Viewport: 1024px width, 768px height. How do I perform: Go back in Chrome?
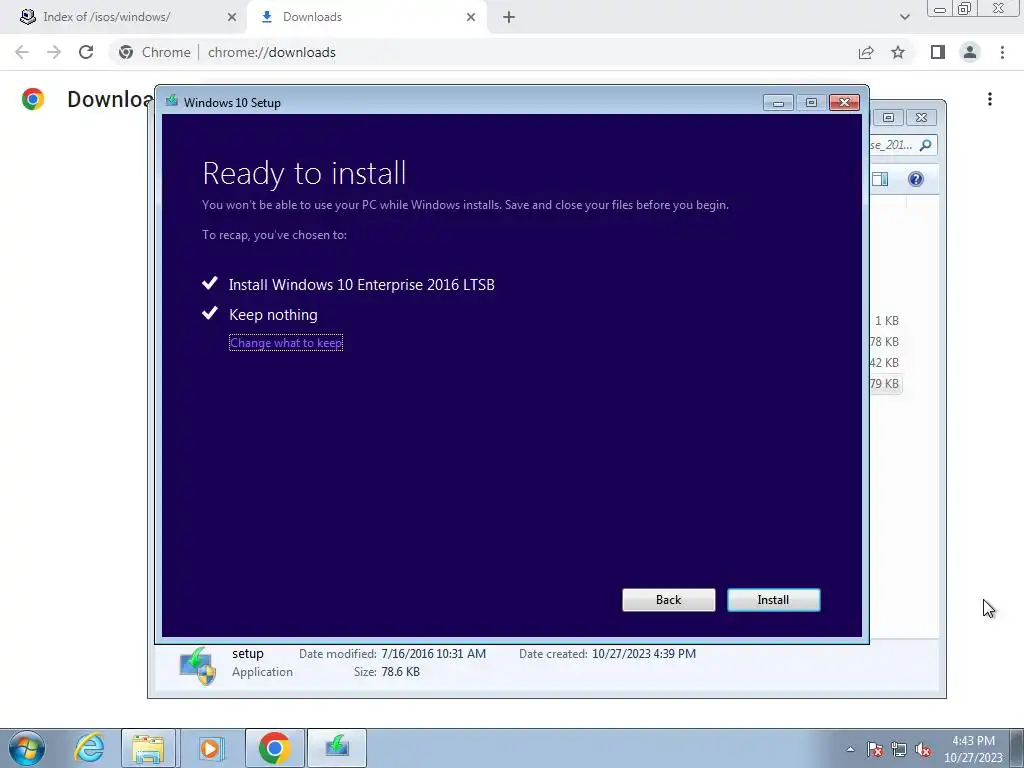click(22, 52)
